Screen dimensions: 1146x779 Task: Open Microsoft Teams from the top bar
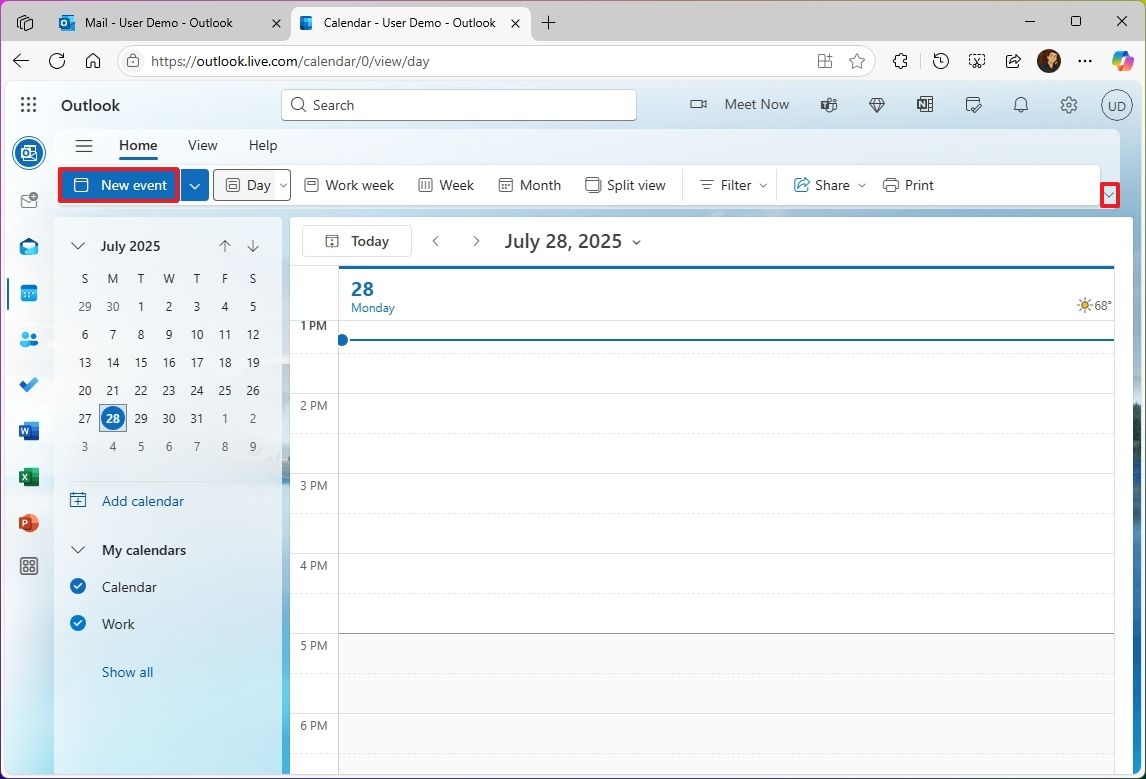pyautogui.click(x=828, y=104)
